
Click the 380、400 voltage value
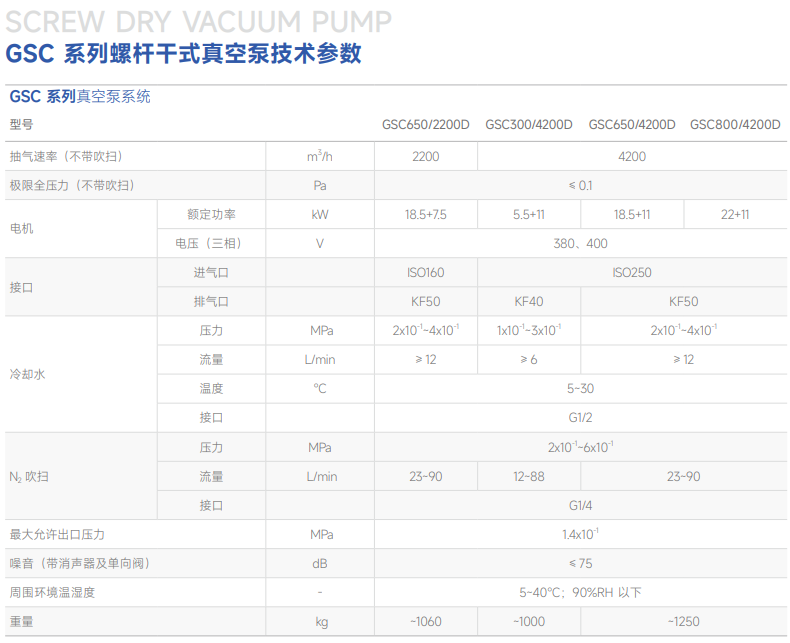pos(580,244)
